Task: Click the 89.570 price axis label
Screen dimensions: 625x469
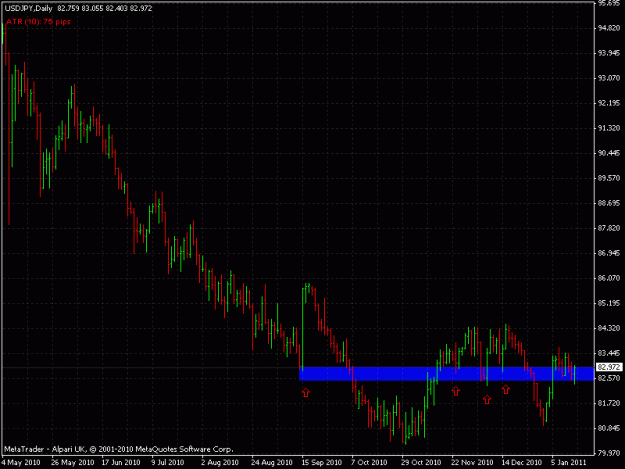Action: click(x=609, y=178)
